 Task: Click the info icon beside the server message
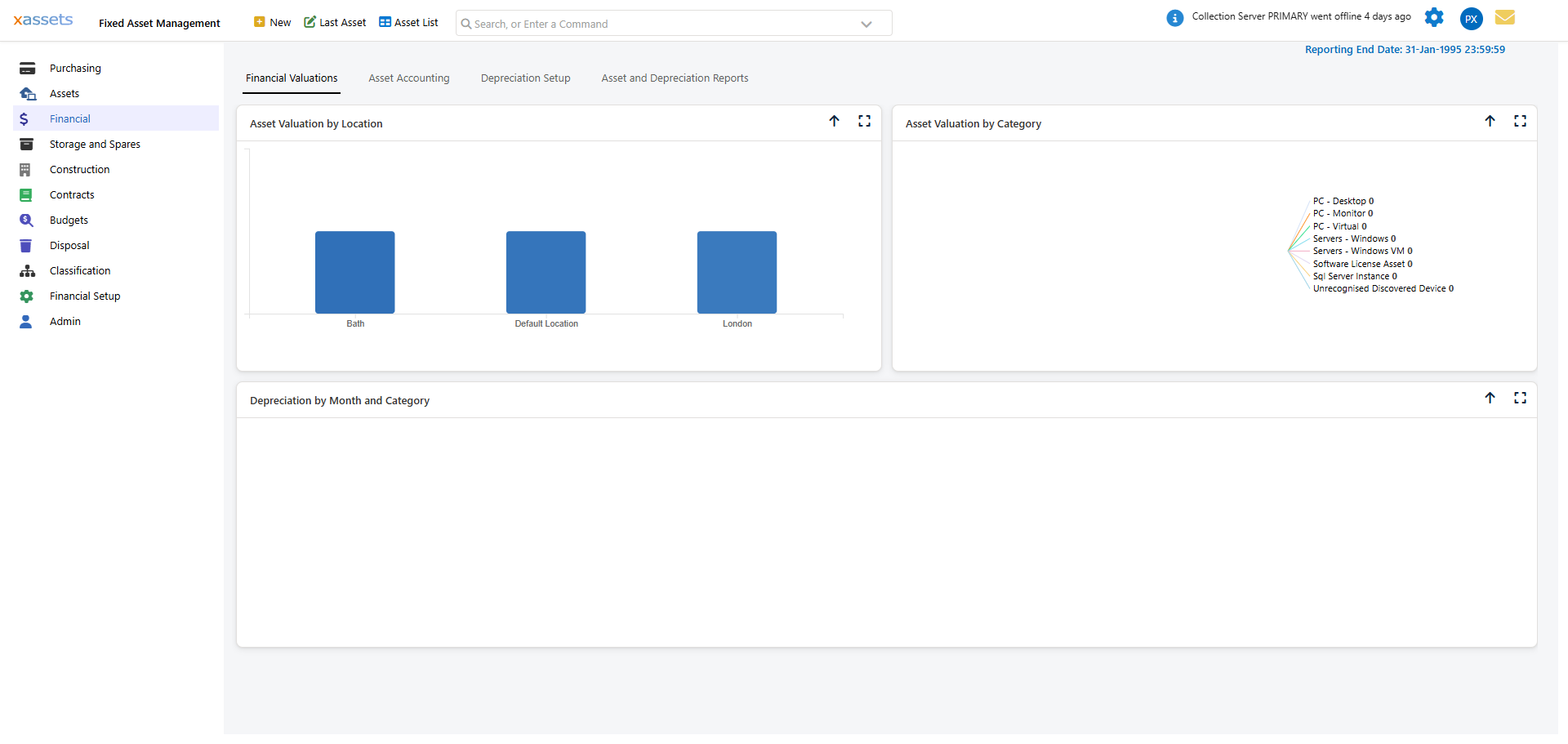1175,17
